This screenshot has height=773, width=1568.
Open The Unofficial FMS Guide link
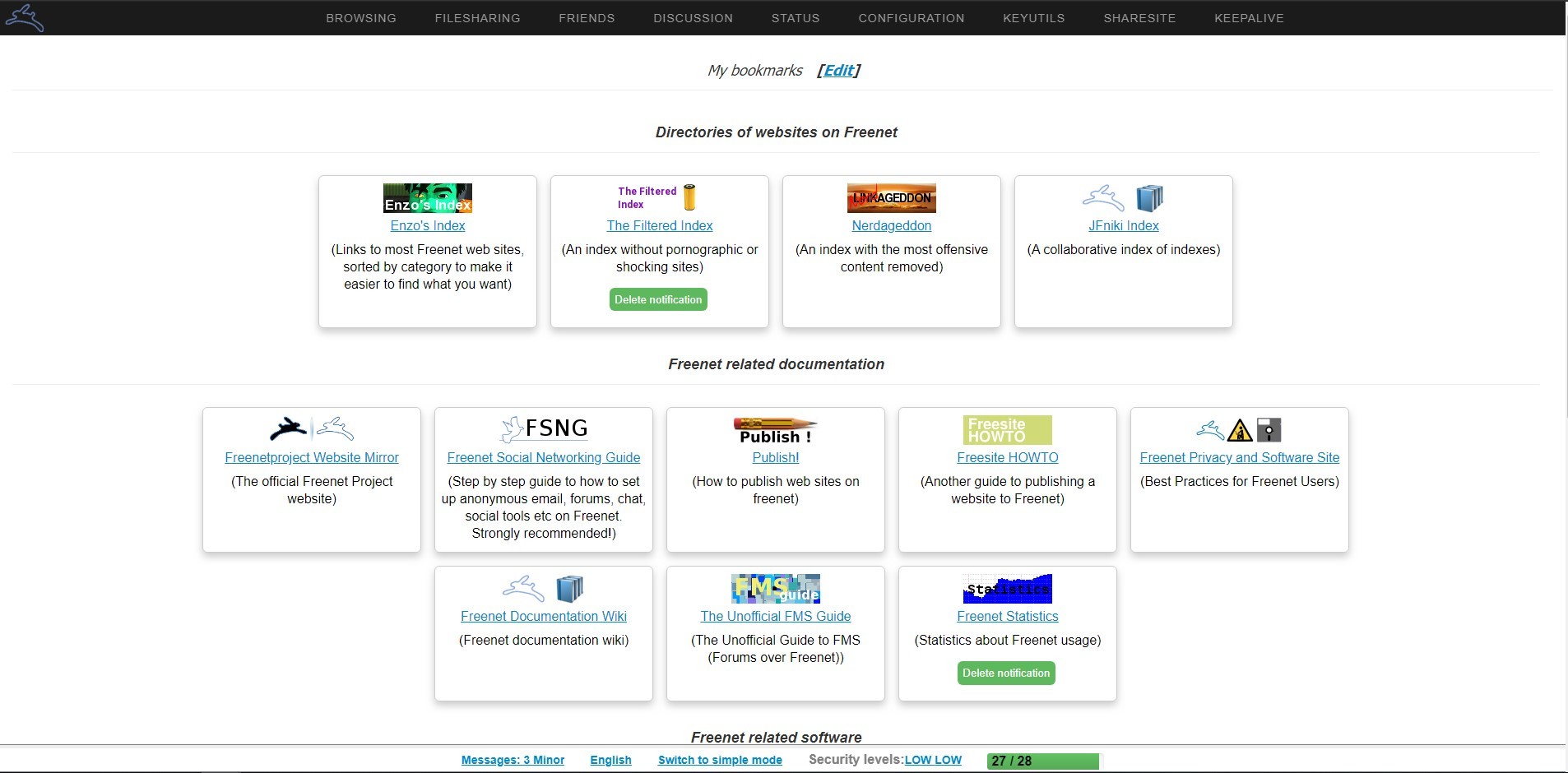point(776,616)
